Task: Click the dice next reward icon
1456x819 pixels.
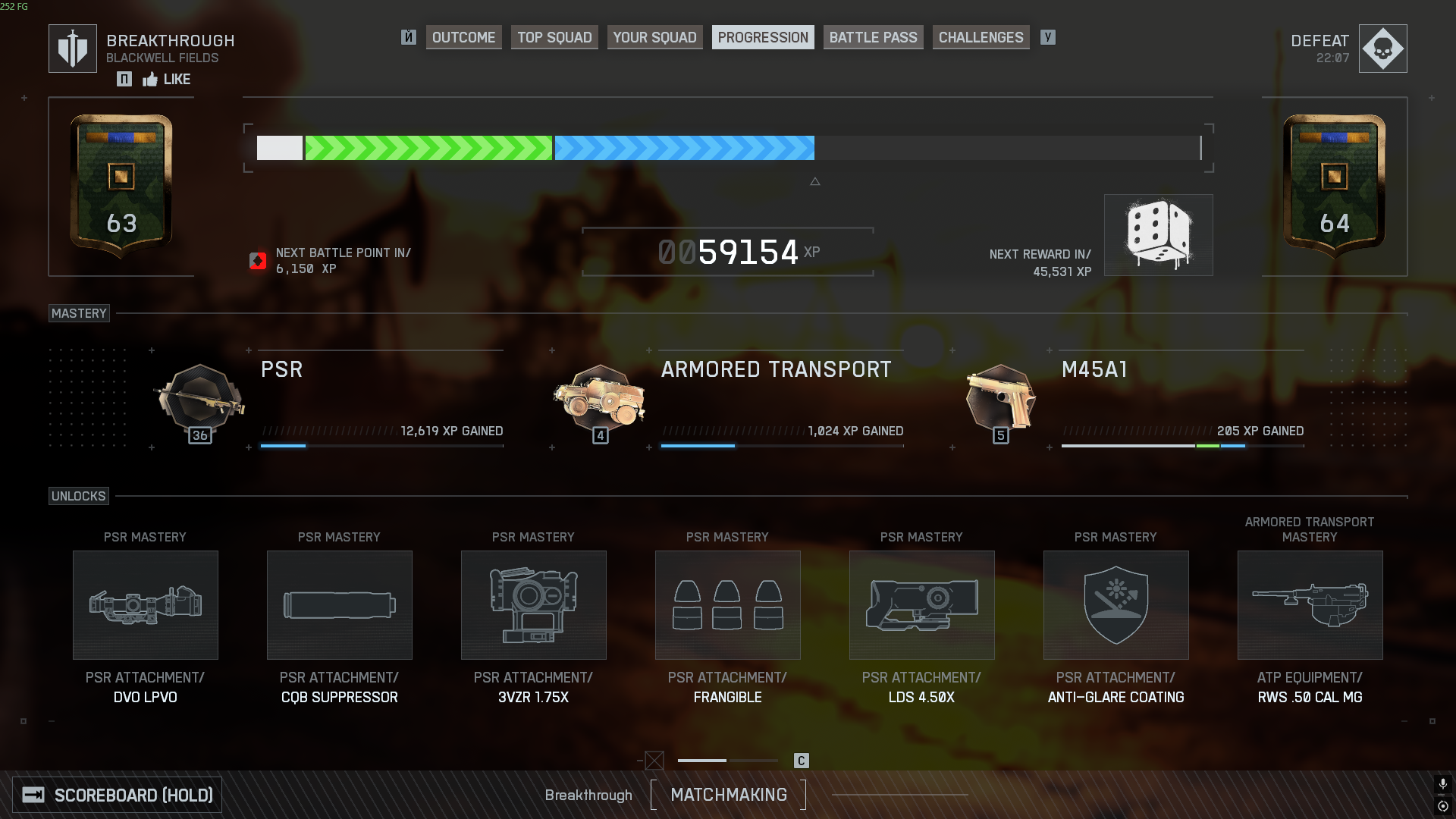Action: point(1158,235)
